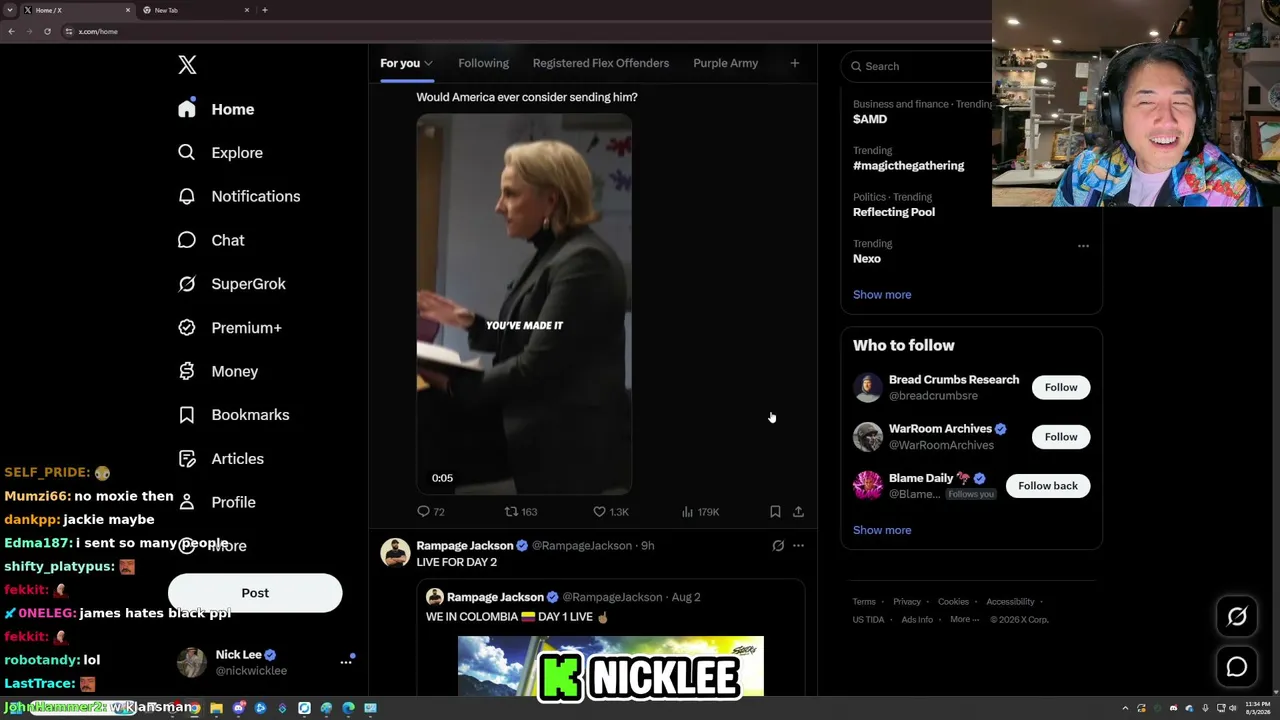Expand the More footer menu

point(965,620)
